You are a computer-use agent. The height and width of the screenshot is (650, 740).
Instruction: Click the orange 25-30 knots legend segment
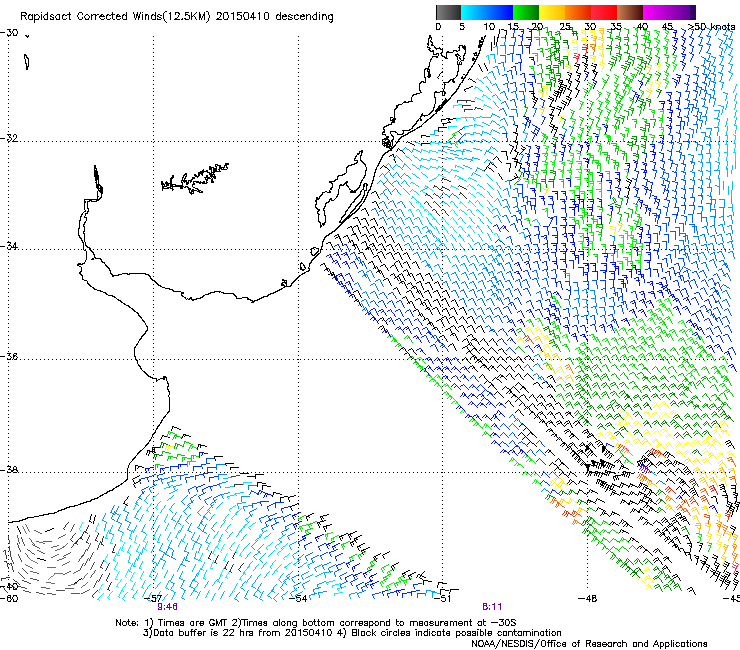(578, 12)
